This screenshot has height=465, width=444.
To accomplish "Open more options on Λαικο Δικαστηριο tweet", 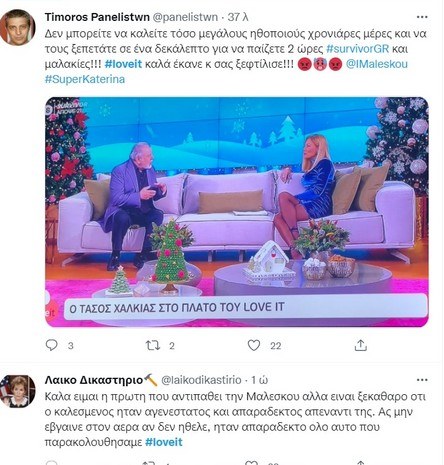I will point(422,380).
